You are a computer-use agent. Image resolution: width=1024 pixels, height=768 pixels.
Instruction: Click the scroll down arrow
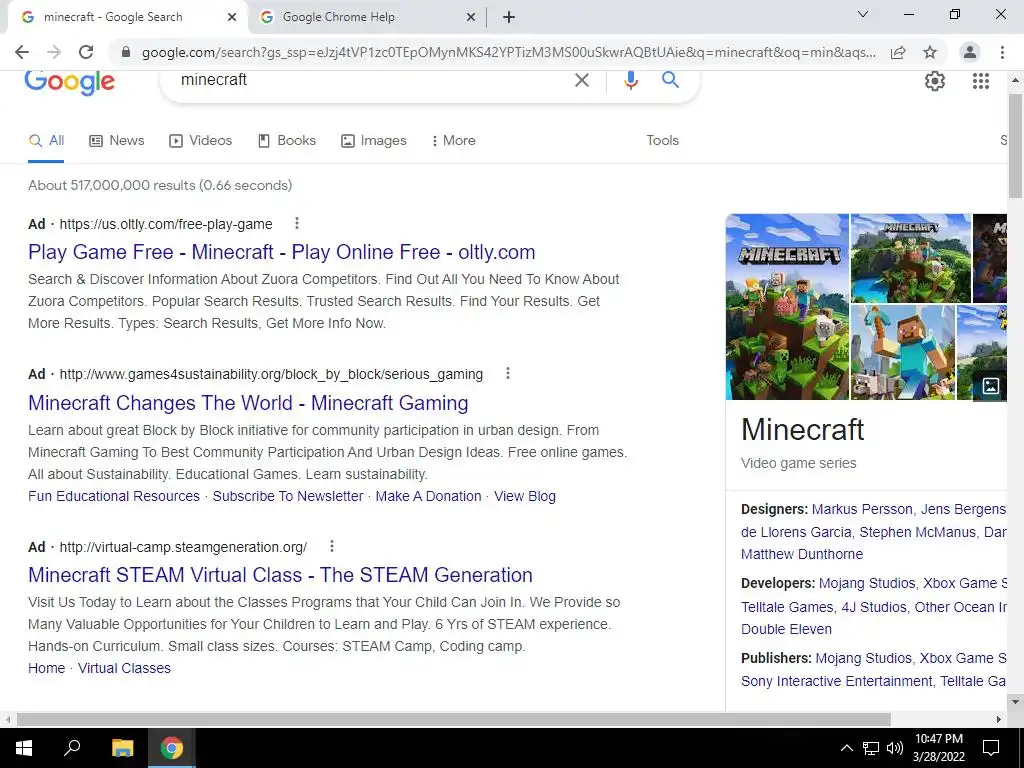(1015, 703)
